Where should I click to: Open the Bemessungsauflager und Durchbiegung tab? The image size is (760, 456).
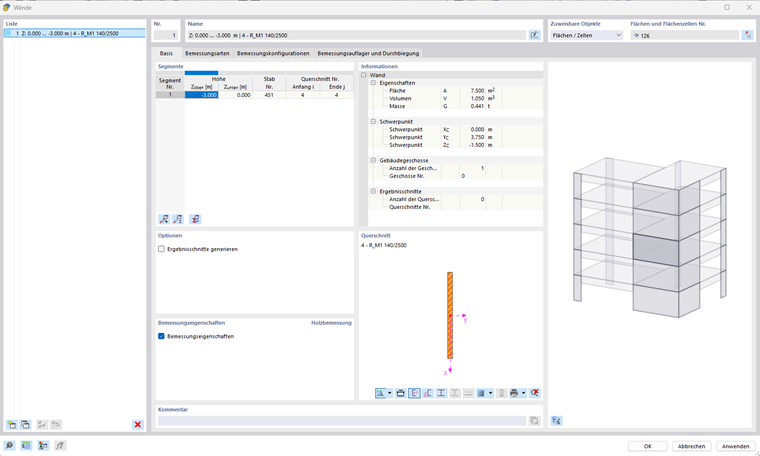pyautogui.click(x=368, y=53)
